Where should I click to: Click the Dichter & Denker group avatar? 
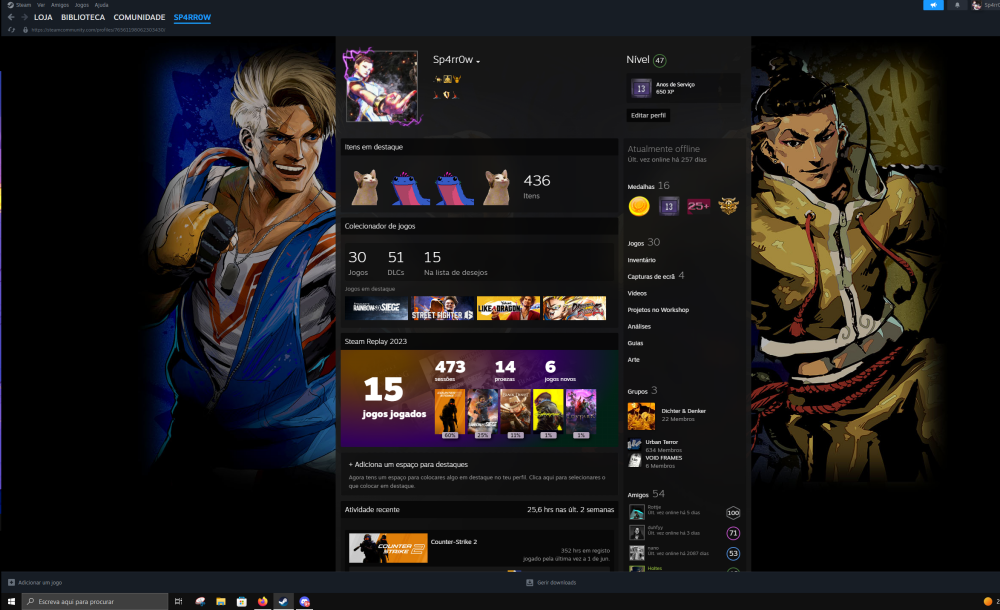[x=641, y=415]
